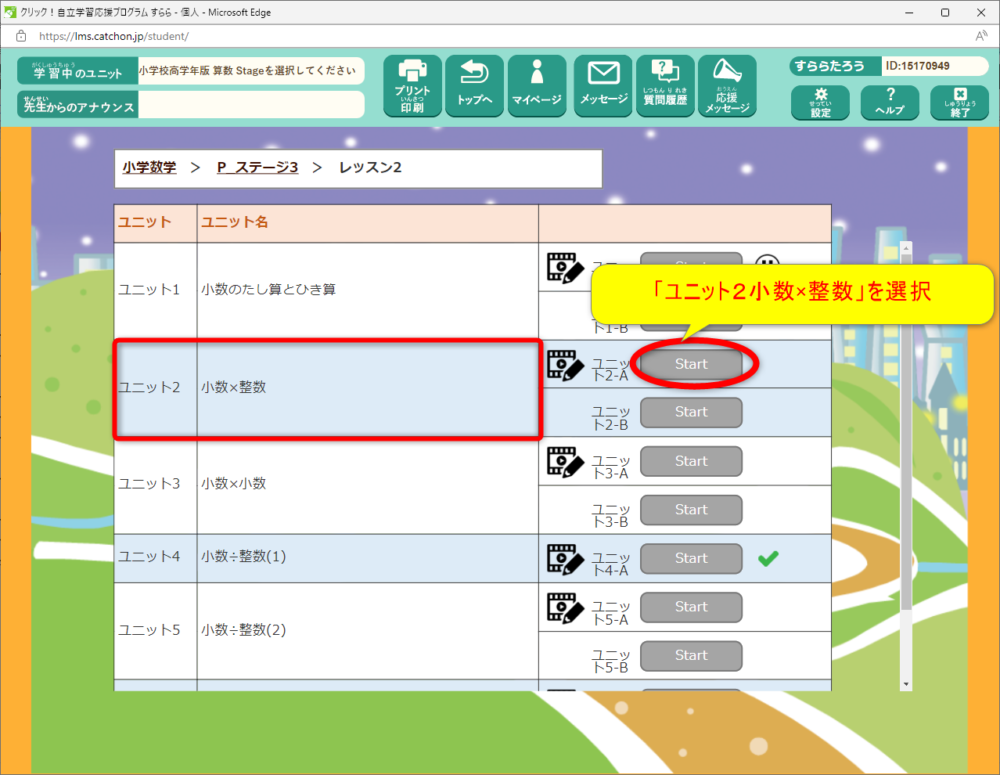Click the ID:15170949 text

point(917,66)
